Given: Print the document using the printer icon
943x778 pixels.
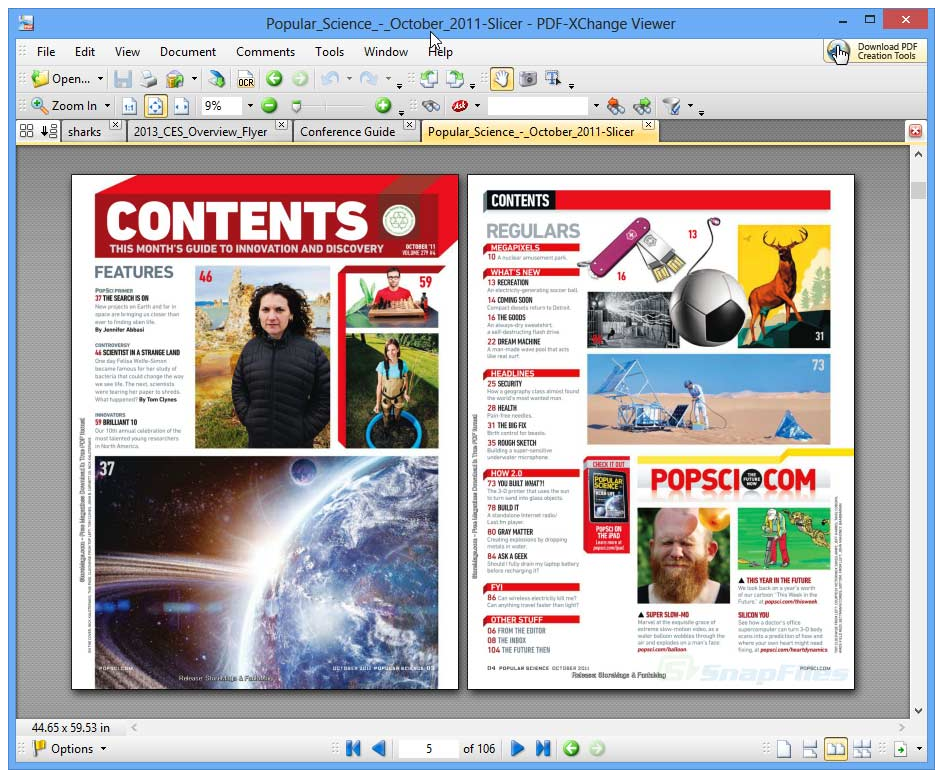Looking at the screenshot, I should click(149, 79).
